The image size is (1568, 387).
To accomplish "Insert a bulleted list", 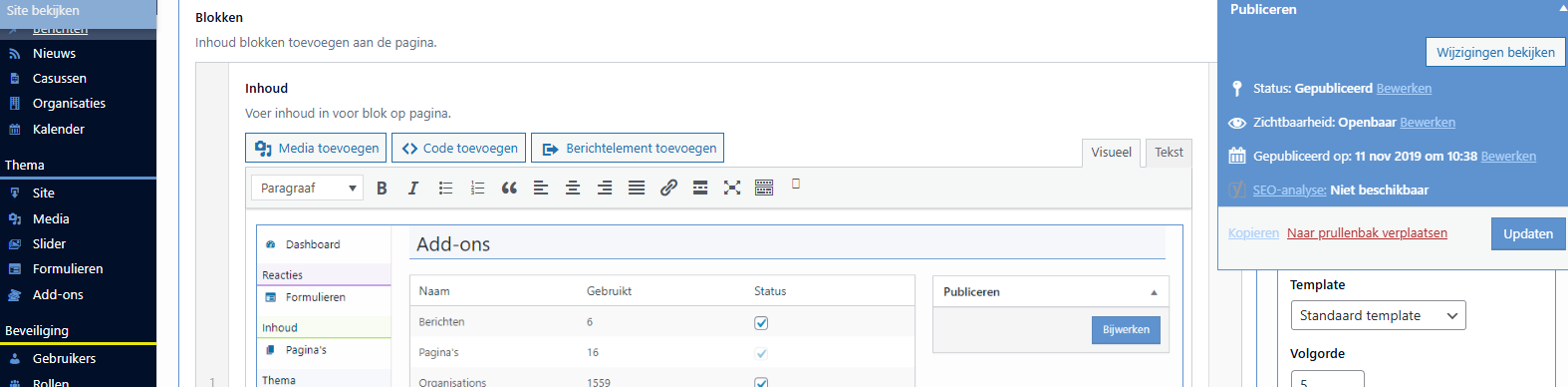I will pos(445,188).
